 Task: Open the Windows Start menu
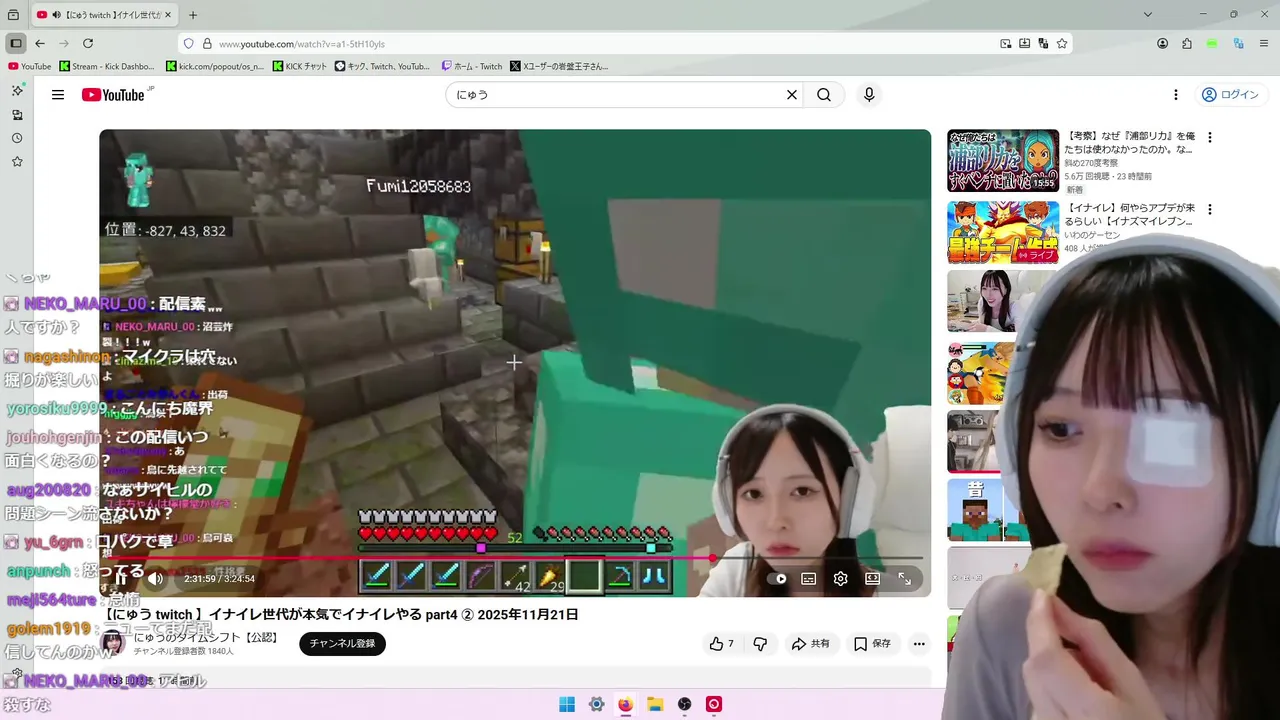[x=567, y=704]
